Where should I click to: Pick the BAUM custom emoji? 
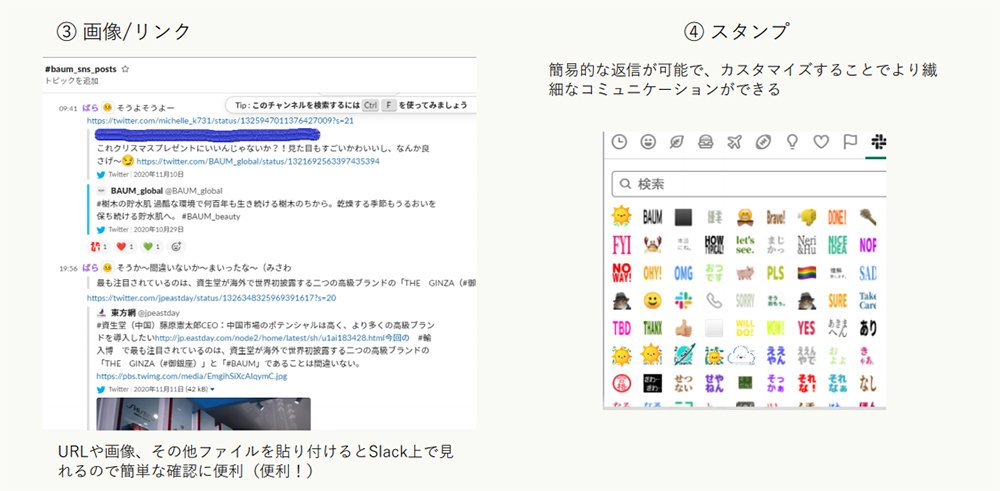[x=652, y=217]
